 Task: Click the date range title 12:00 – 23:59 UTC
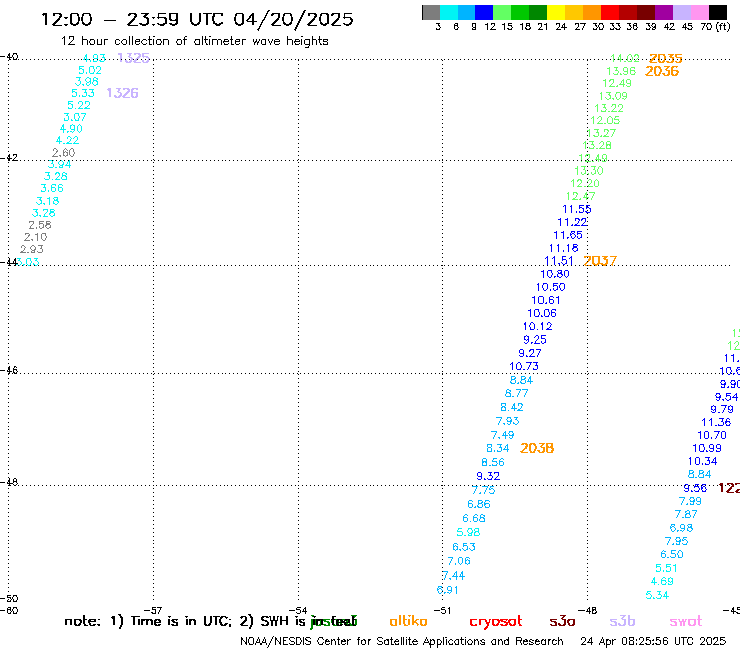(197, 19)
